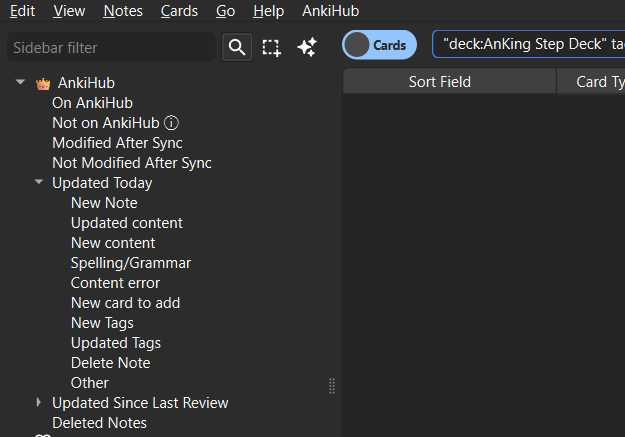
Task: Select Not on AnkiHub filter
Action: pyautogui.click(x=106, y=123)
